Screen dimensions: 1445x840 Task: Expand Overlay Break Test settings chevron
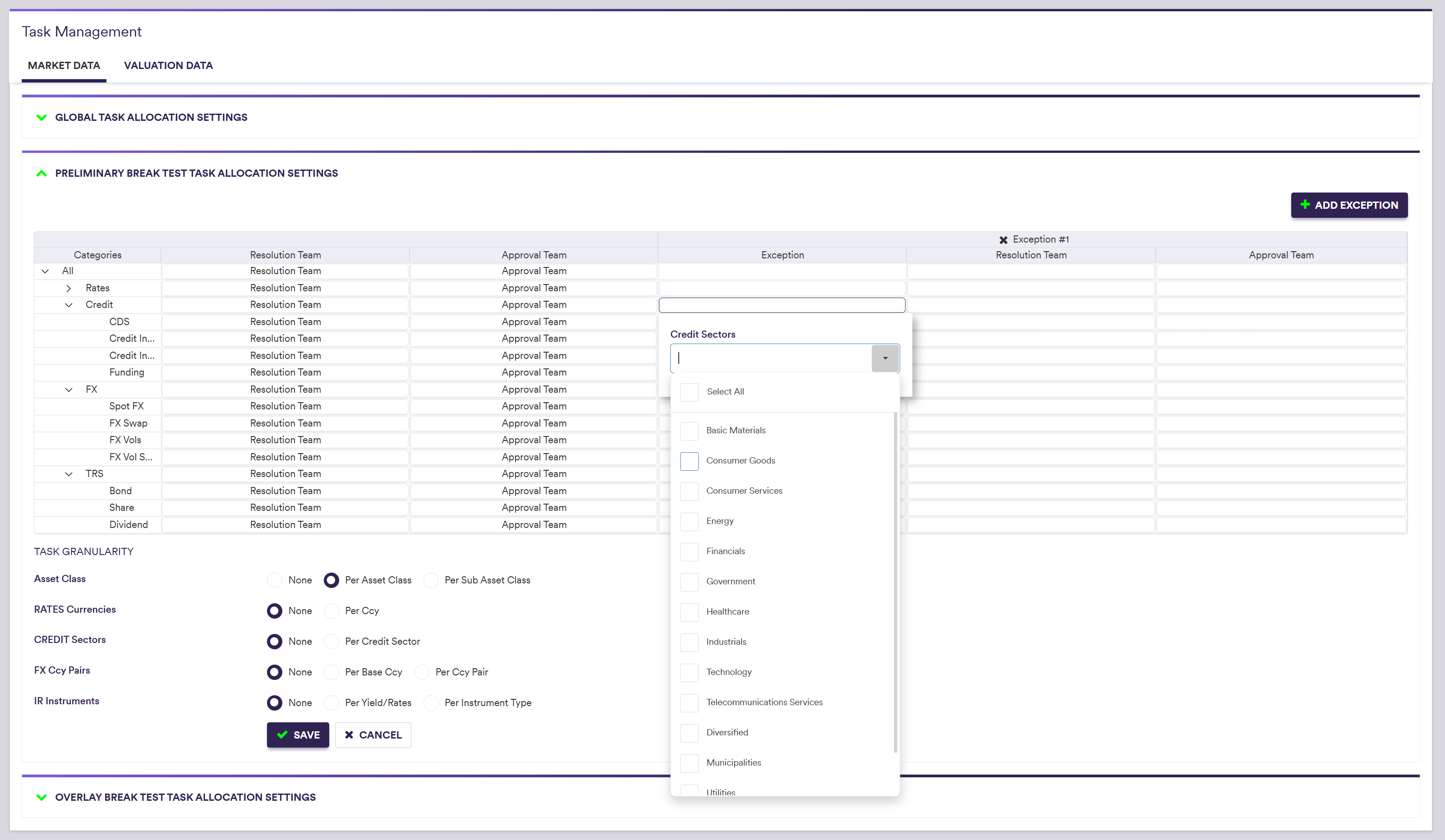[x=41, y=797]
